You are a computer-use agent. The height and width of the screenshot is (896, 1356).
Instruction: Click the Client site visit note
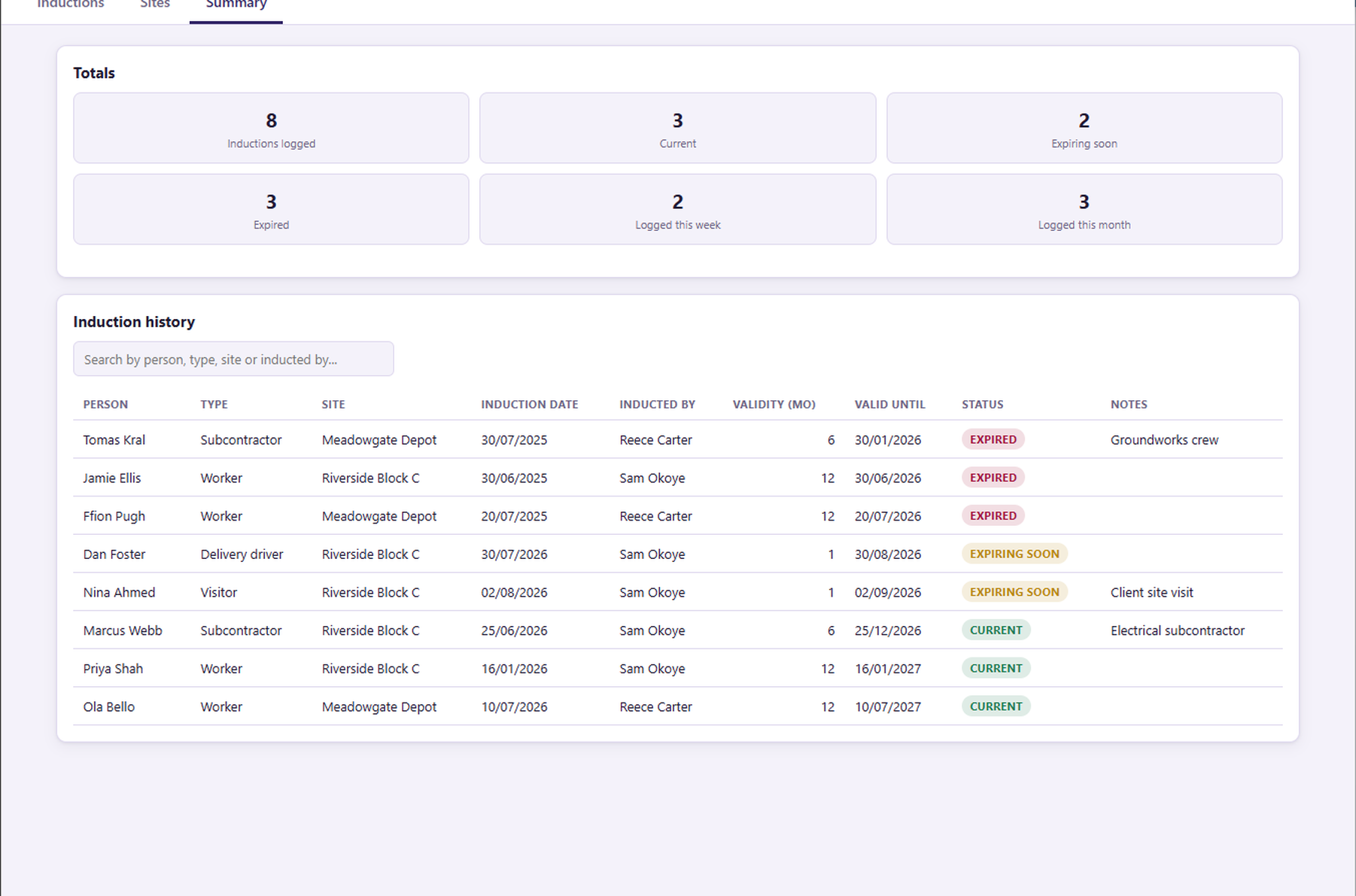click(1151, 592)
